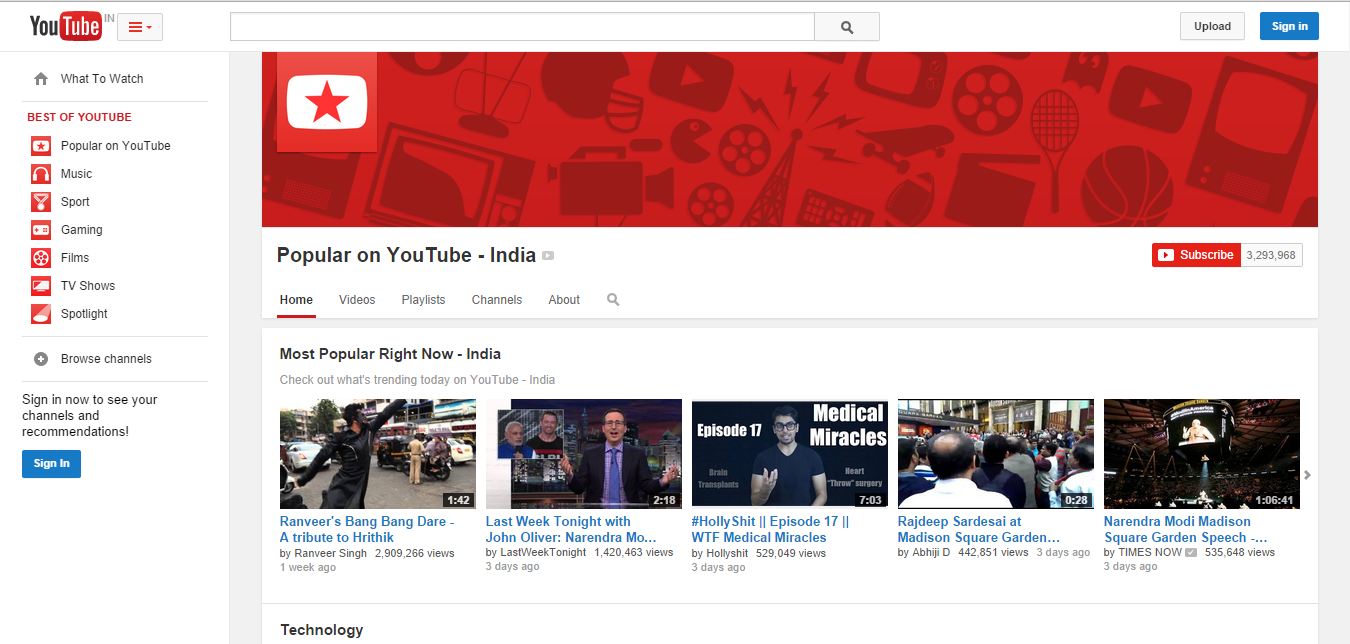
Task: Open Browse channels link
Action: coord(106,359)
